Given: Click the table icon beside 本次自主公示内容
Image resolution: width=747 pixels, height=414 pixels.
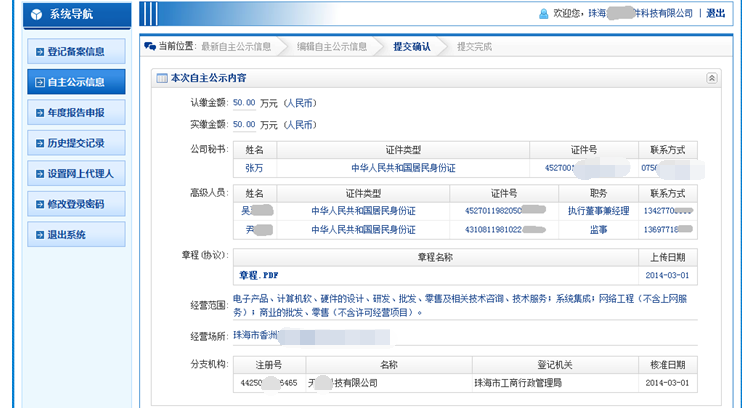Looking at the screenshot, I should [161, 78].
